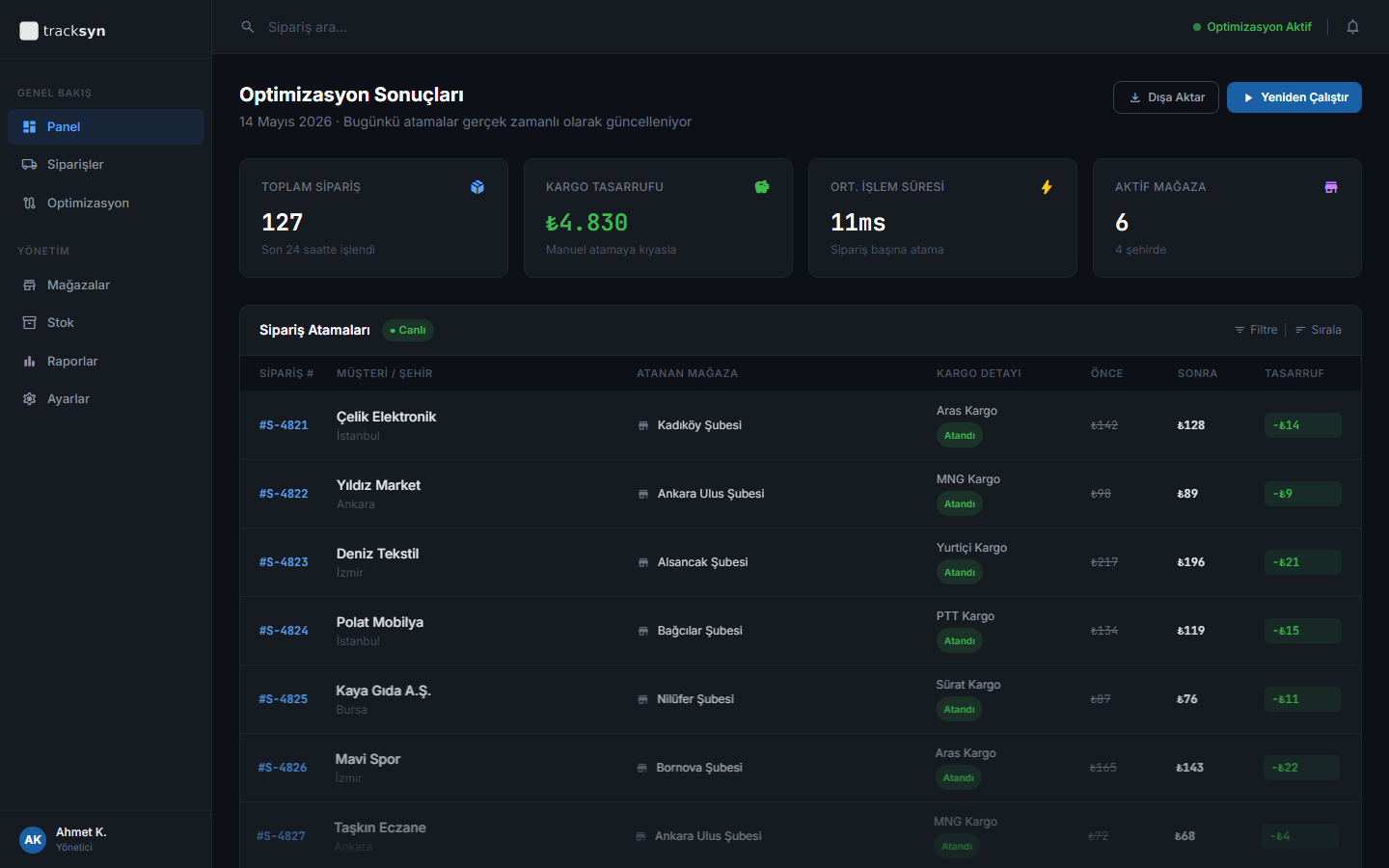
Task: Open order #S-4825
Action: 283,699
